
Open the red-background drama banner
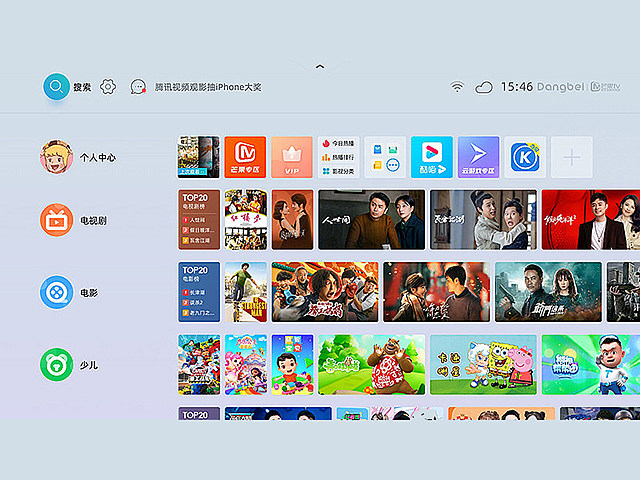pyautogui.click(x=591, y=220)
